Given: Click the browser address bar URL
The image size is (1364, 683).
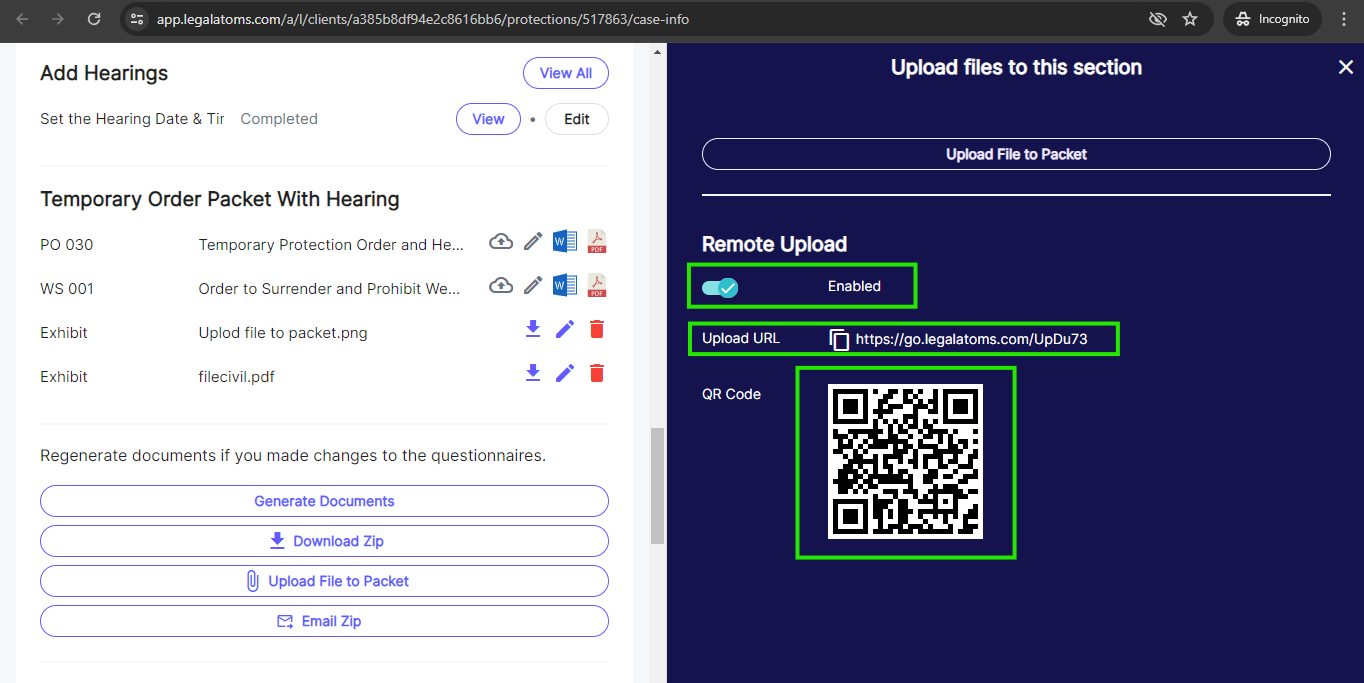Looking at the screenshot, I should pyautogui.click(x=423, y=19).
